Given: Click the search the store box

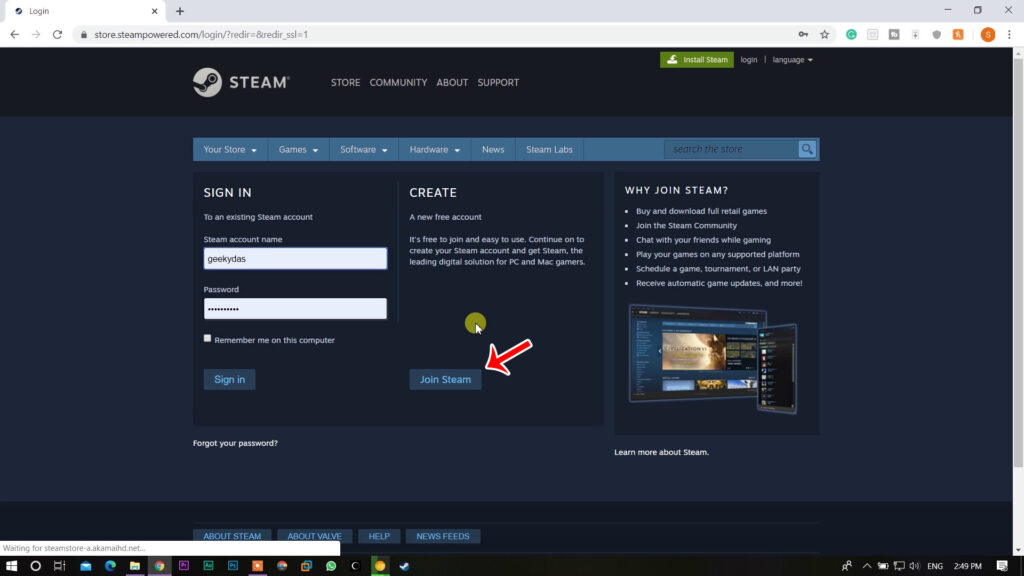Looking at the screenshot, I should [732, 149].
